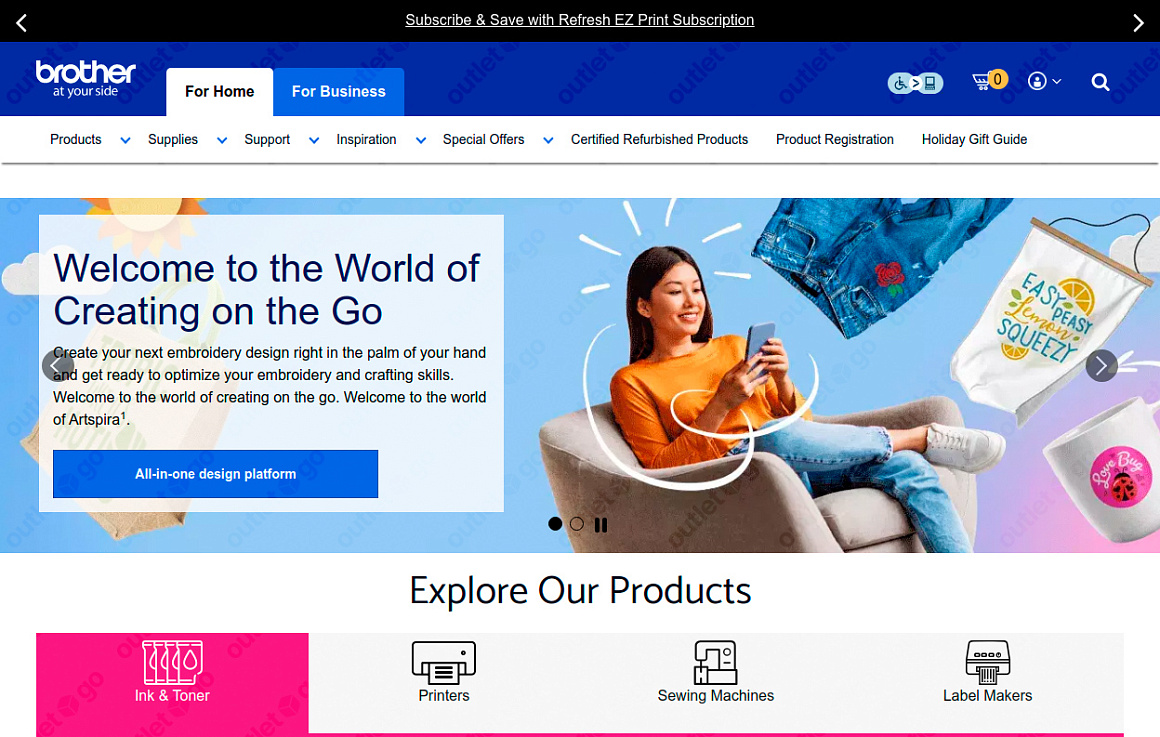Select the first carousel slide dot
Image resolution: width=1160 pixels, height=737 pixels.
coord(555,524)
